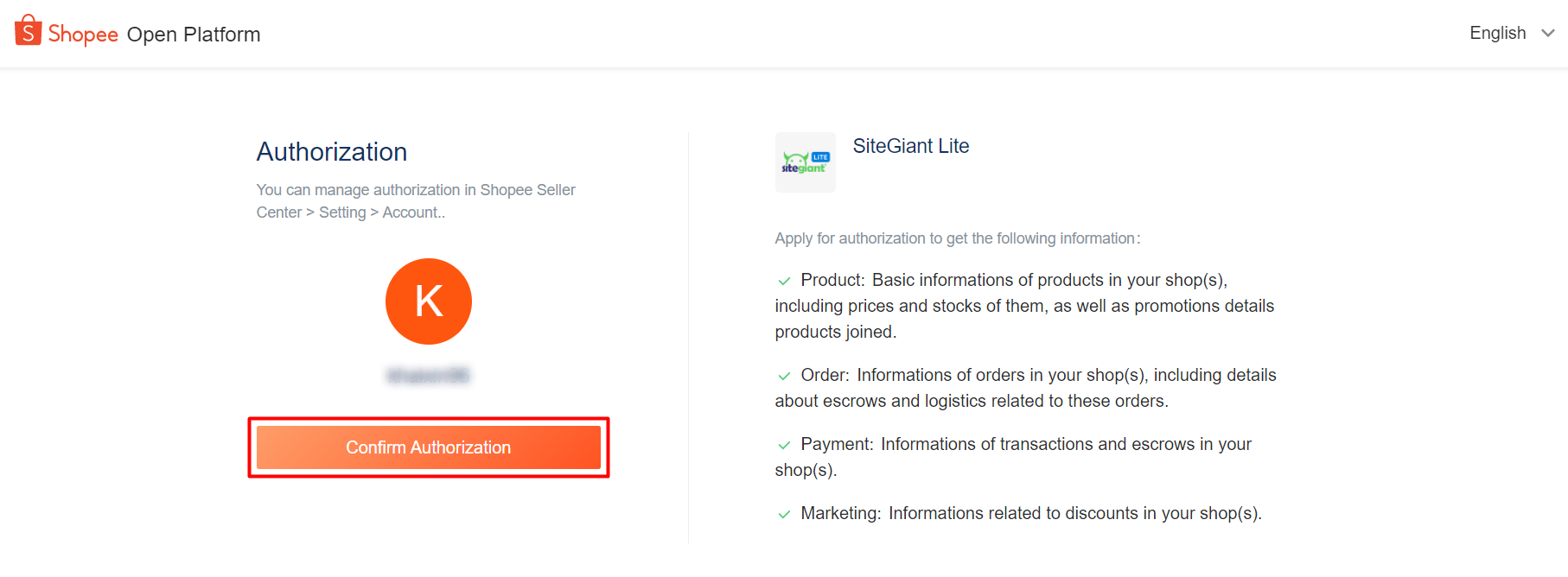
Task: Click the orange gradient on Confirm Authorization
Action: pos(429,447)
